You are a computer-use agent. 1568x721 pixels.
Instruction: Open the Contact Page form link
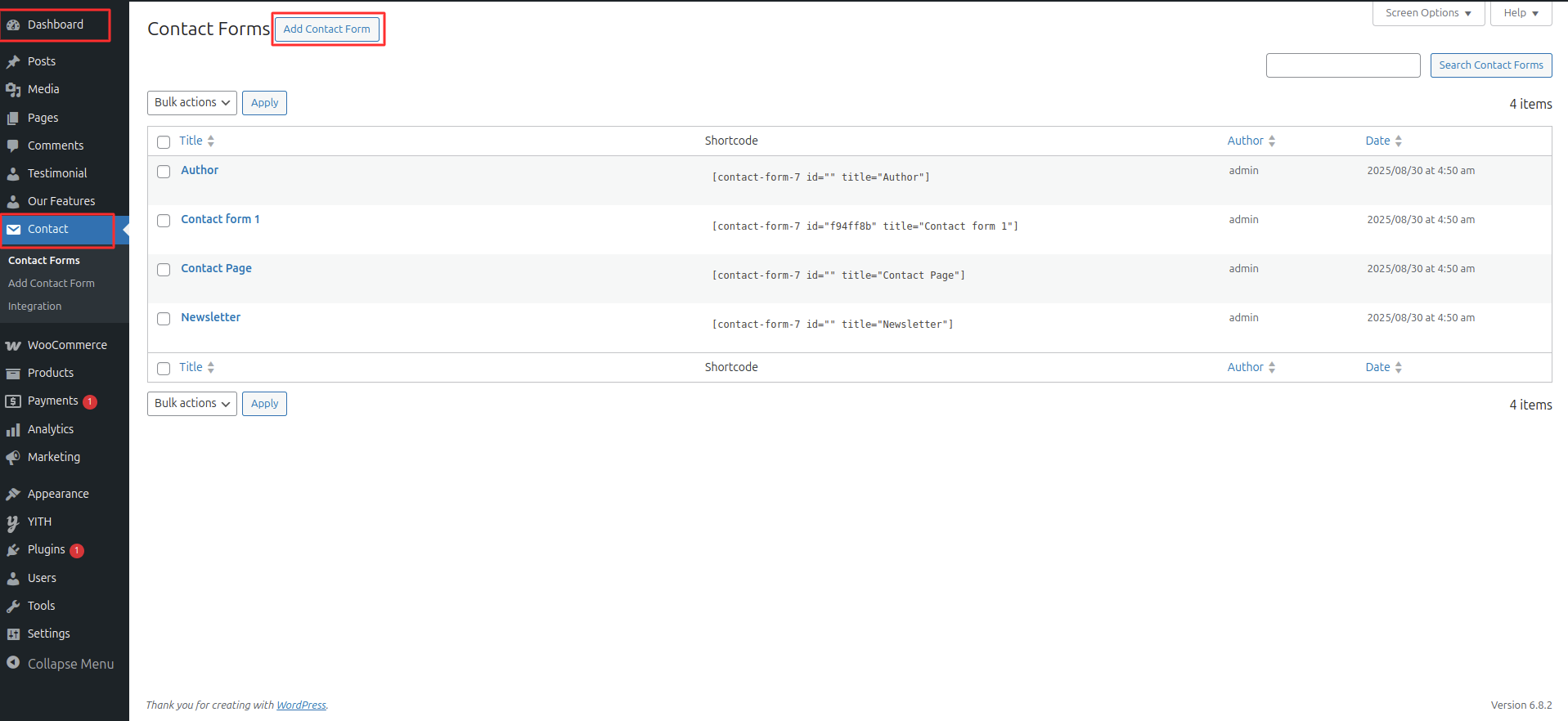(216, 268)
